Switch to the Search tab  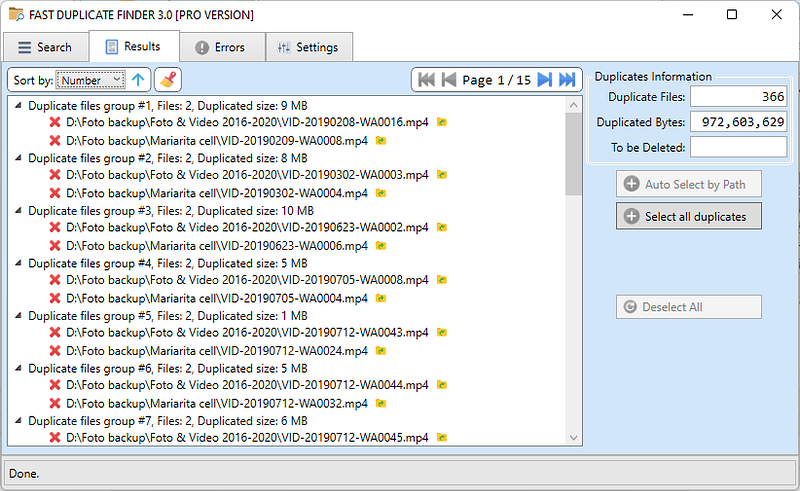(x=45, y=47)
